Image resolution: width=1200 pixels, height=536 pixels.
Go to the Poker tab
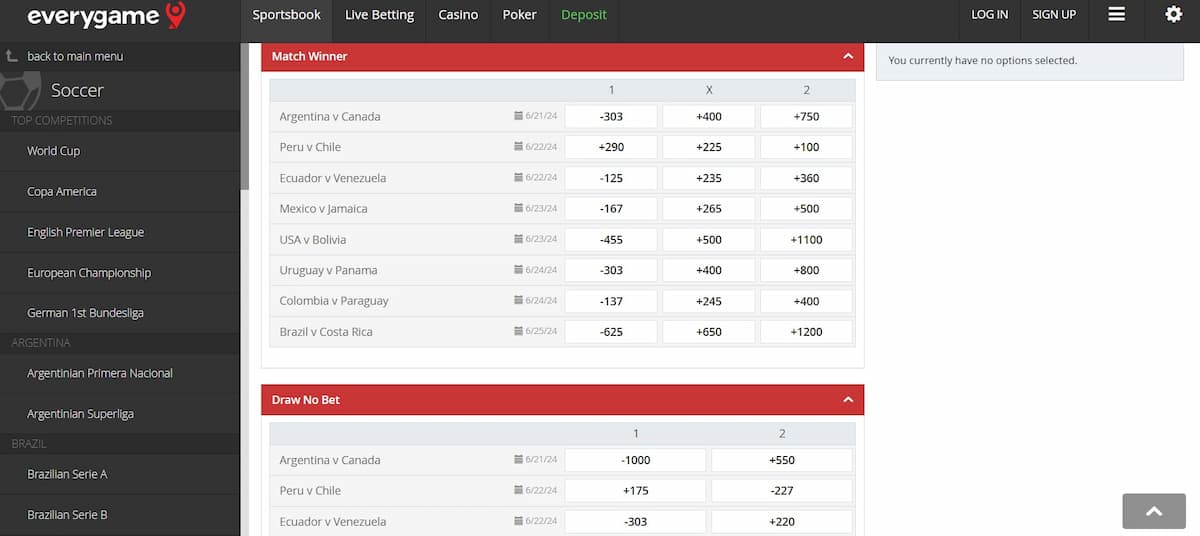520,15
